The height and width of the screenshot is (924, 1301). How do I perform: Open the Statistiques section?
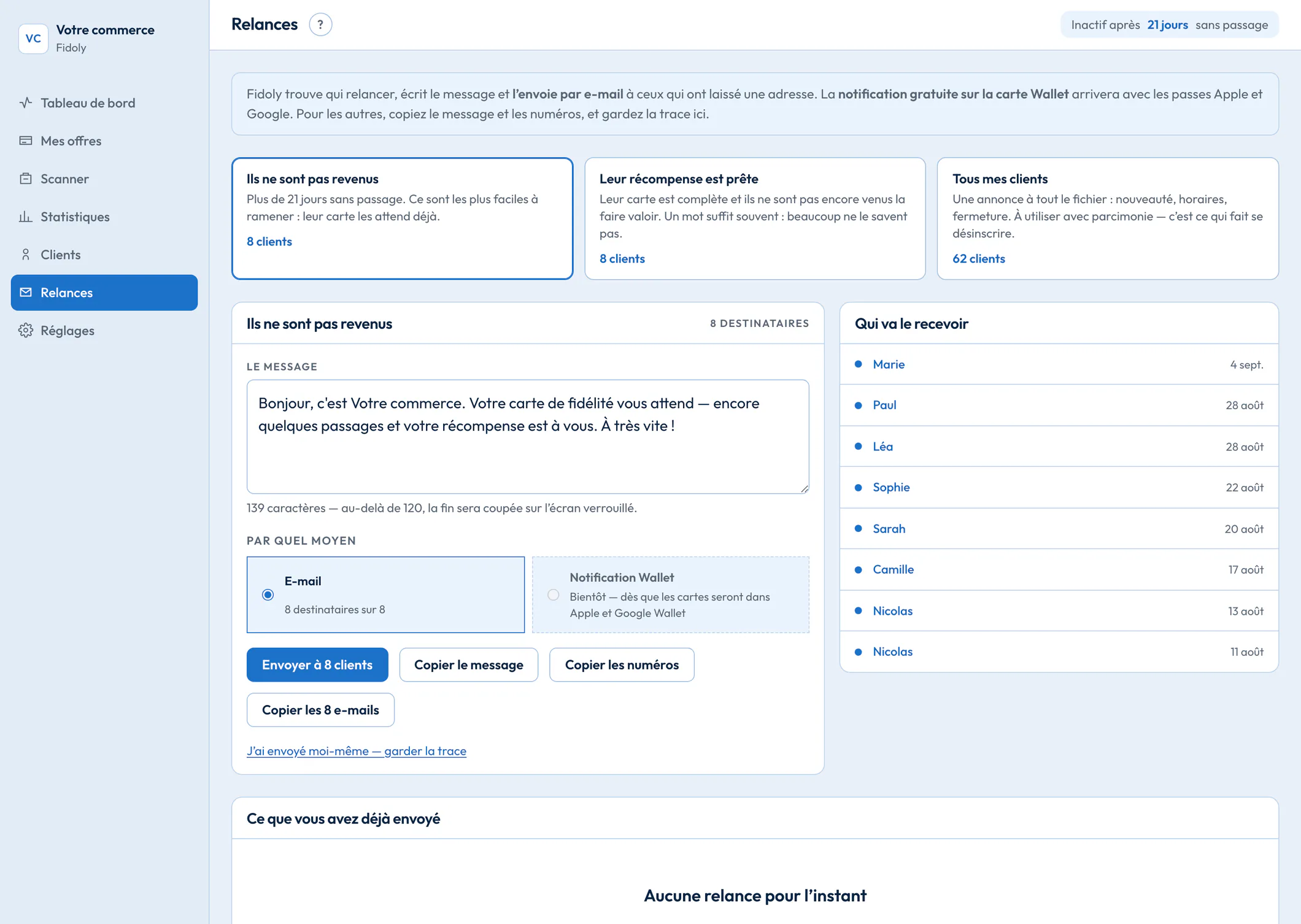point(104,217)
